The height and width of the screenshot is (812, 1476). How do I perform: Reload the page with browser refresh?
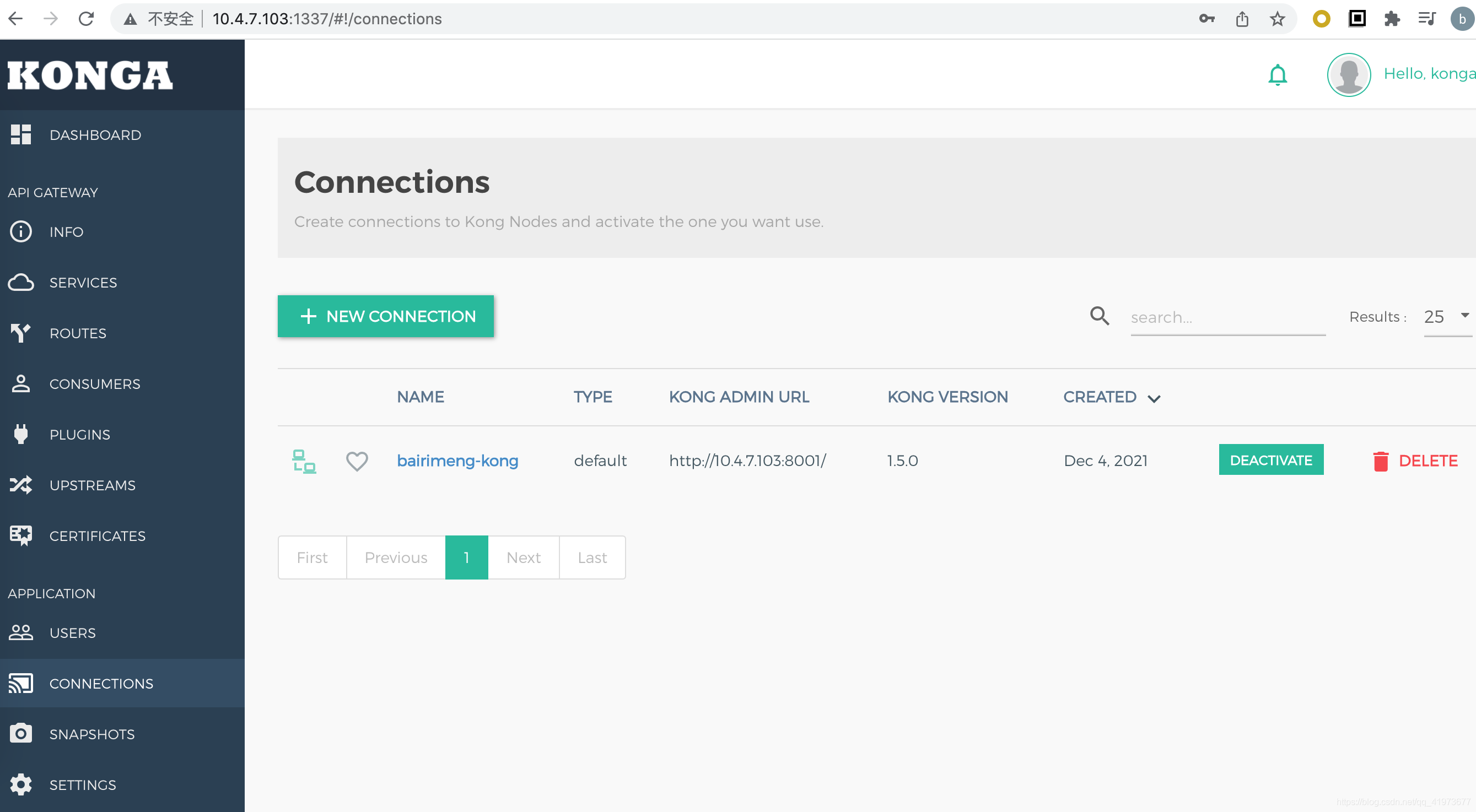pos(87,19)
